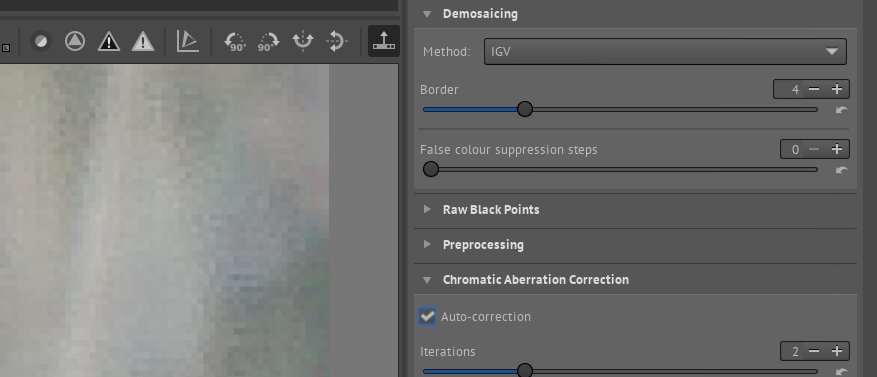
Task: Click the zoomed image preview area
Action: coord(164,220)
